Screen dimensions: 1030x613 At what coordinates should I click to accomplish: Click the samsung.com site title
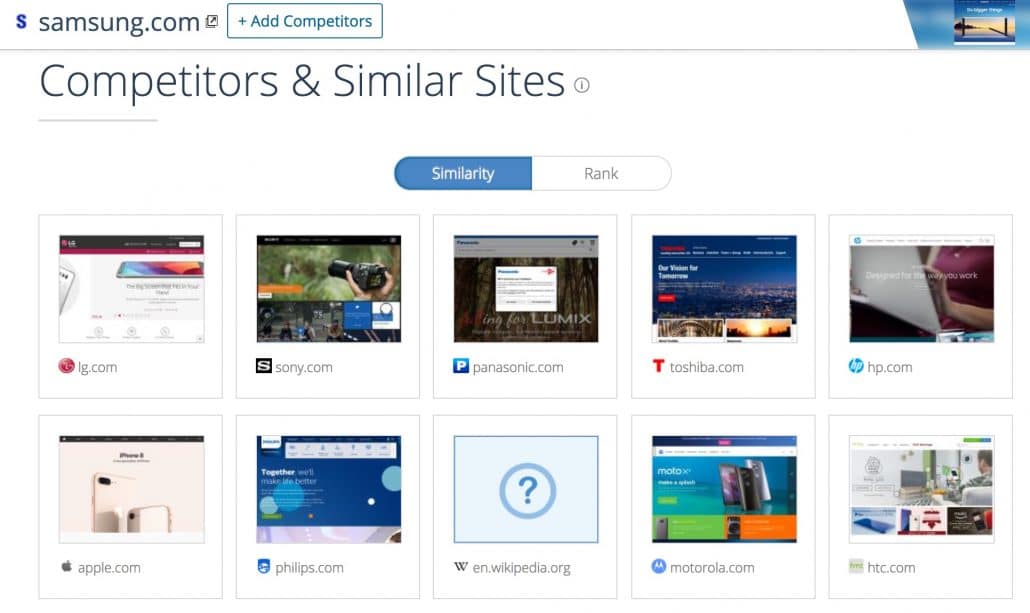(x=119, y=22)
